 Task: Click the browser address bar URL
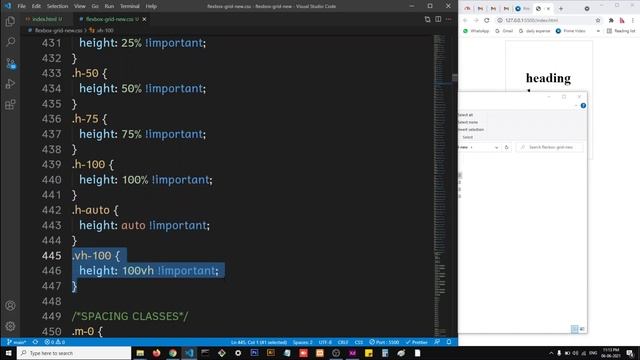[x=531, y=20]
